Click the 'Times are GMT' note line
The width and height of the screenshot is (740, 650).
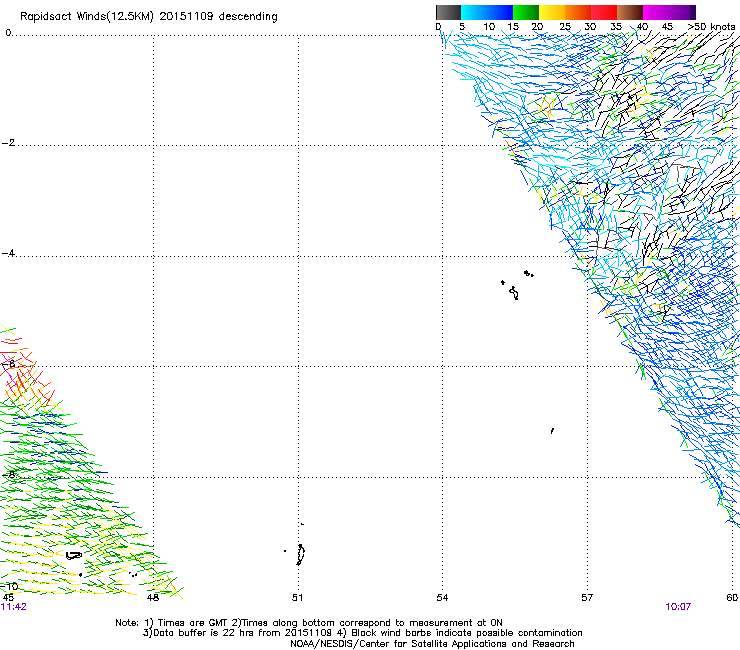click(x=309, y=623)
